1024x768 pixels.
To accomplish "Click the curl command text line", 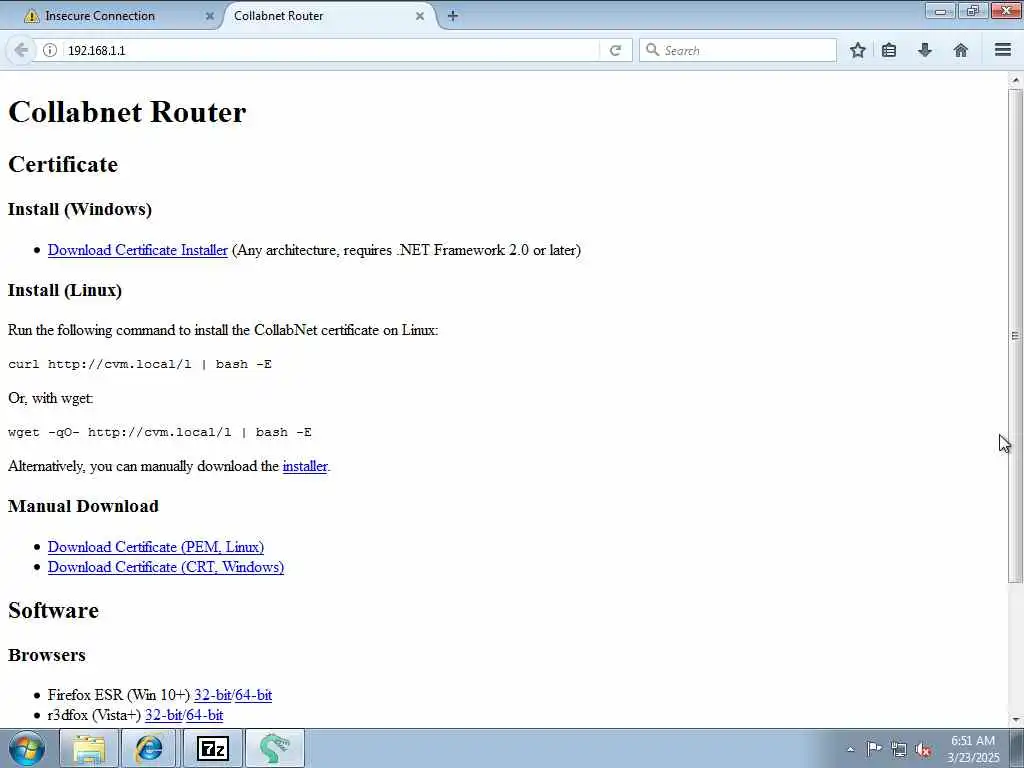I will [x=140, y=364].
